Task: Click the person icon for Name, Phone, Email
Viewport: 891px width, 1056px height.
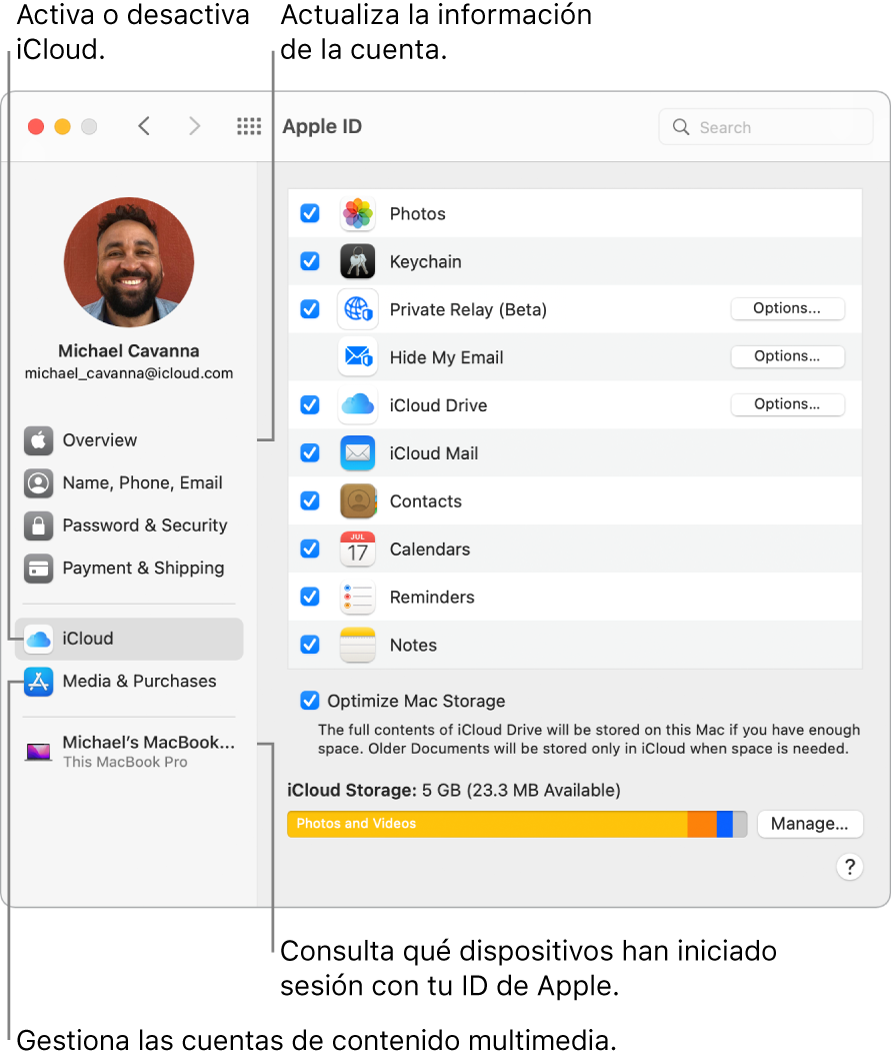Action: (x=38, y=483)
